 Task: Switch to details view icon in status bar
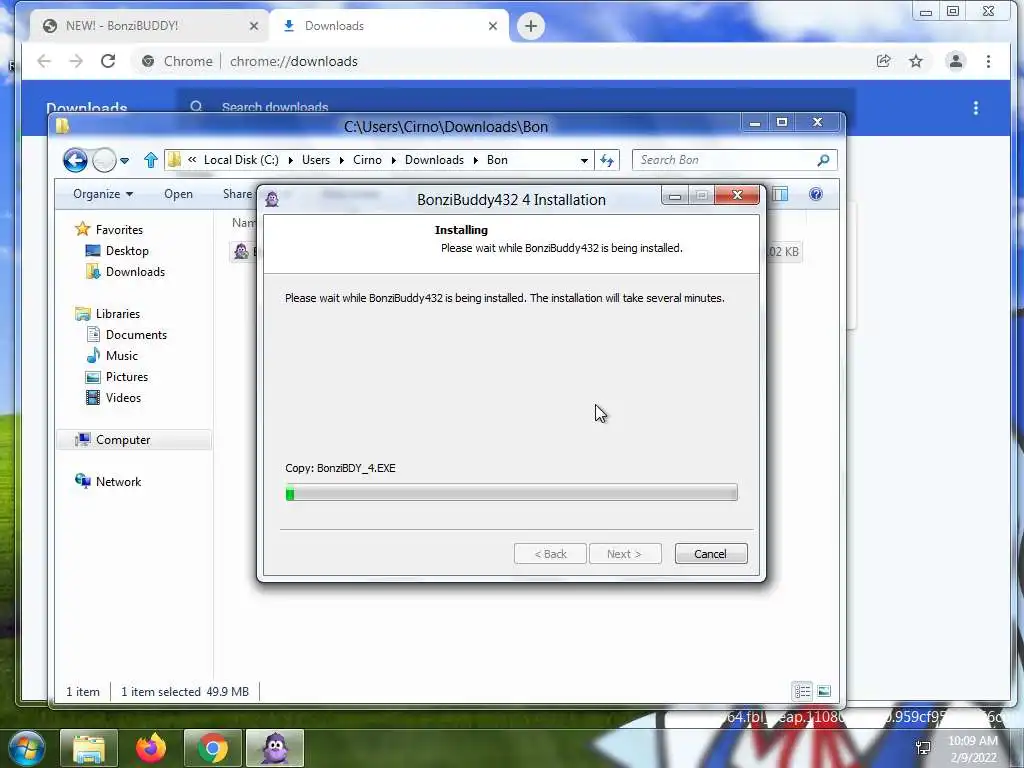803,691
